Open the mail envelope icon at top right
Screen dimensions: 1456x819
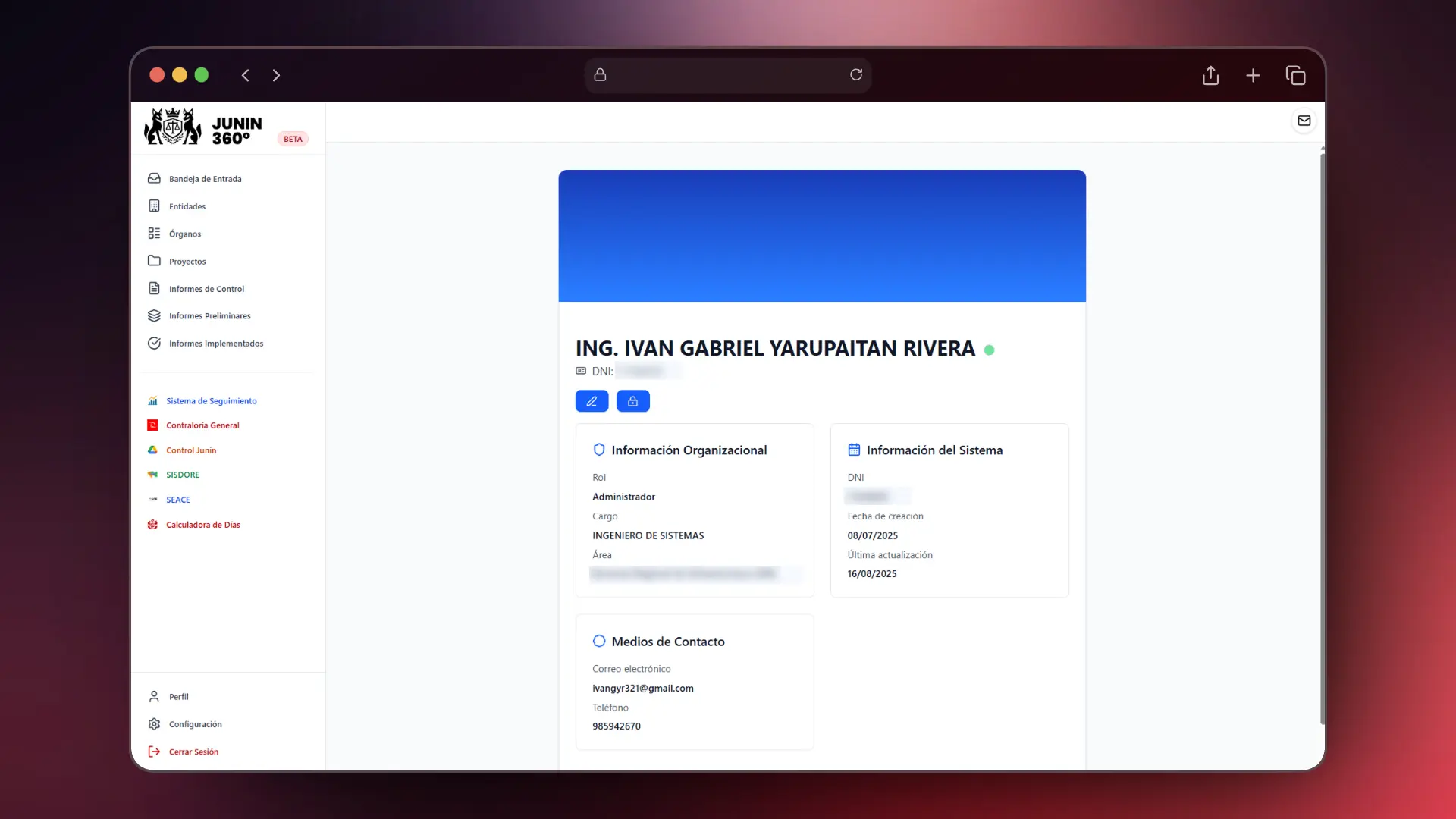[x=1304, y=121]
